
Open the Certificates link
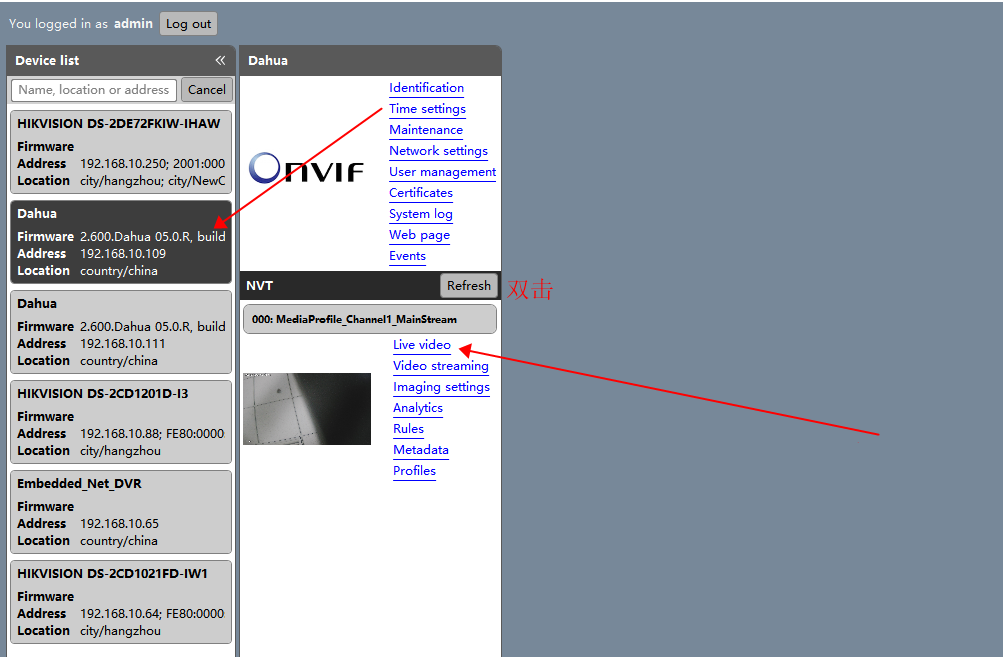(420, 193)
